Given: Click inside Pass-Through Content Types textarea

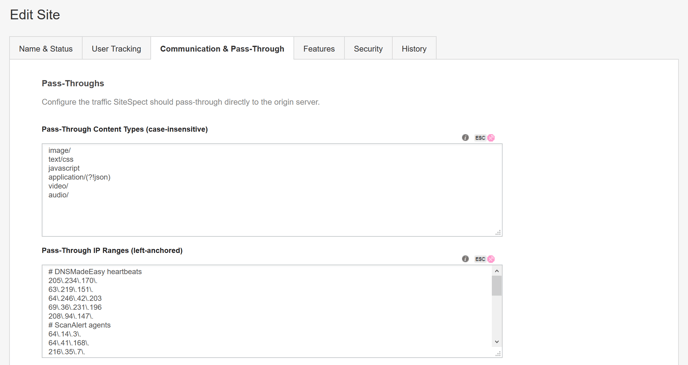Looking at the screenshot, I should pyautogui.click(x=272, y=190).
